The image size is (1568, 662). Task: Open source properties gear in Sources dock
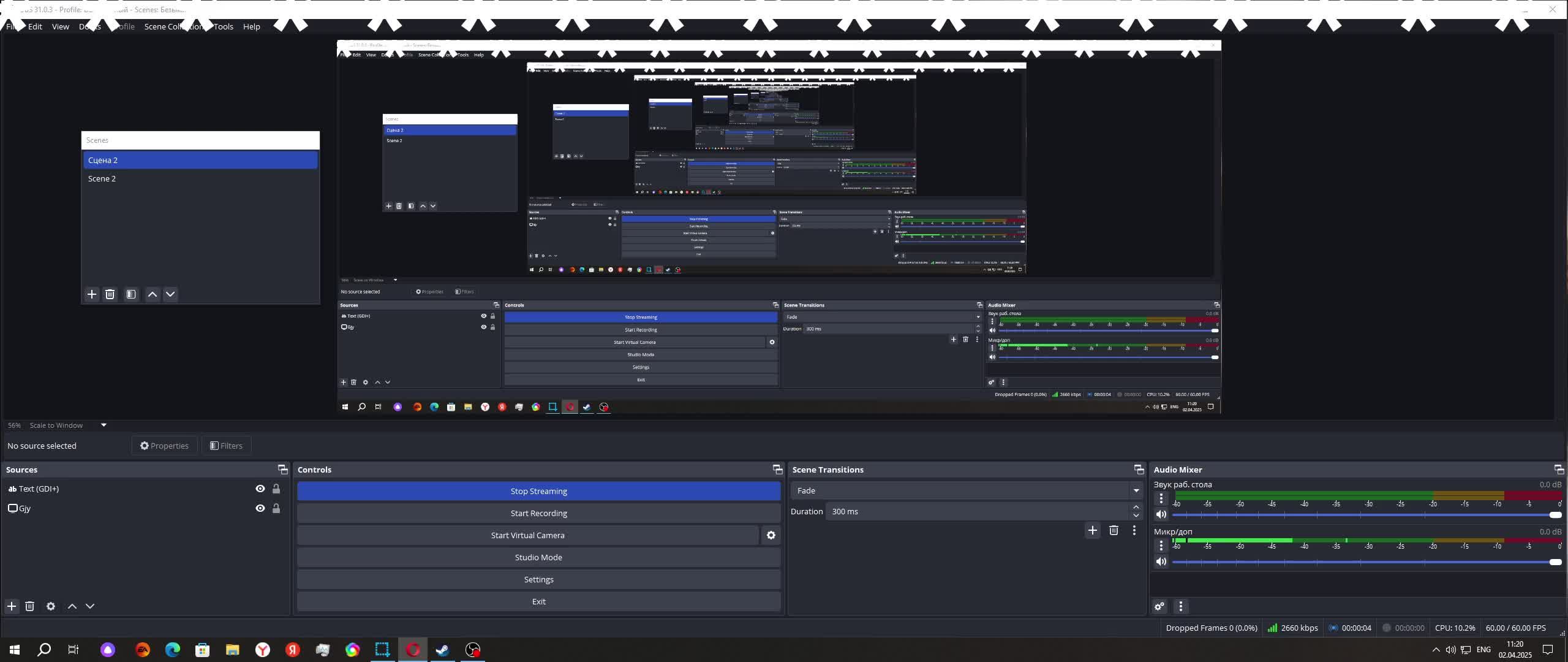click(51, 606)
